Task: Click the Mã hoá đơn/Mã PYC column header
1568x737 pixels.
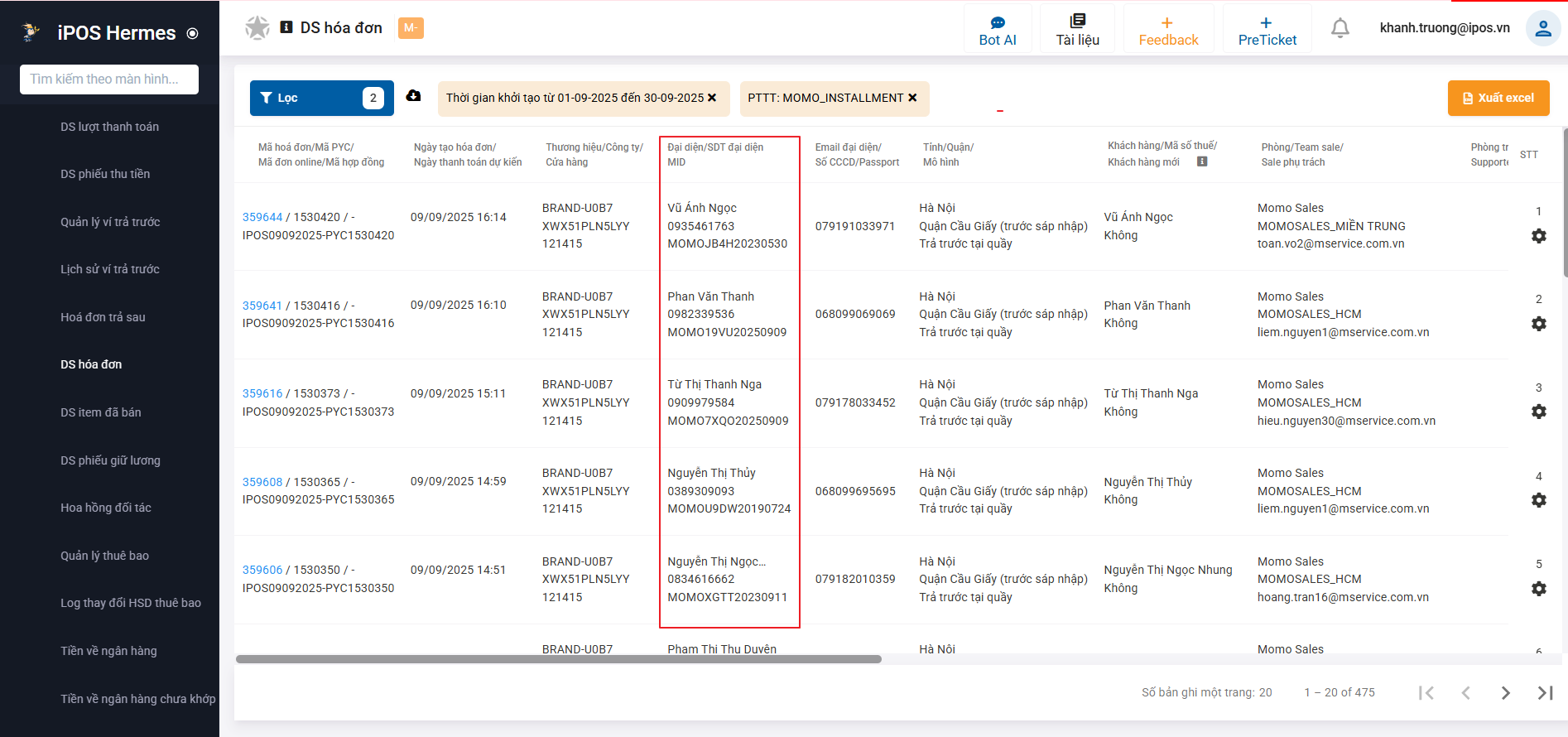Action: click(x=306, y=147)
